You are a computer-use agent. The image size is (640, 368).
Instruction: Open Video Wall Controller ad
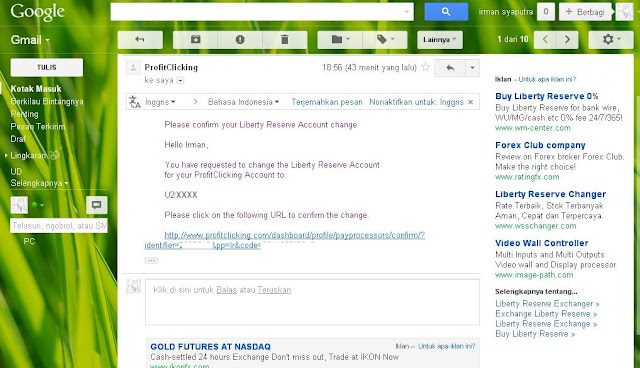coord(542,243)
